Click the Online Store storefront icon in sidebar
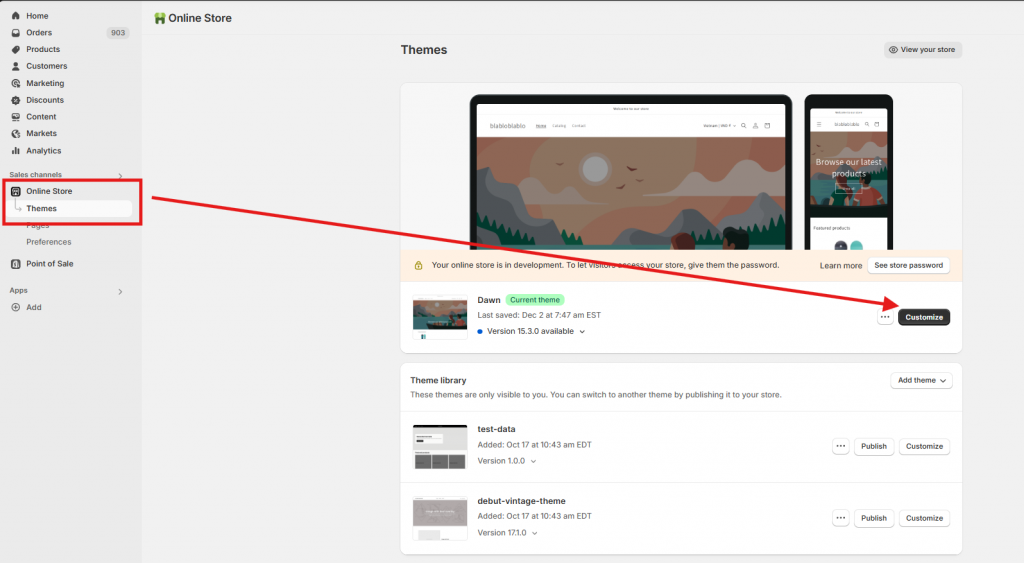Screen dimensions: 1024x563 (16, 191)
